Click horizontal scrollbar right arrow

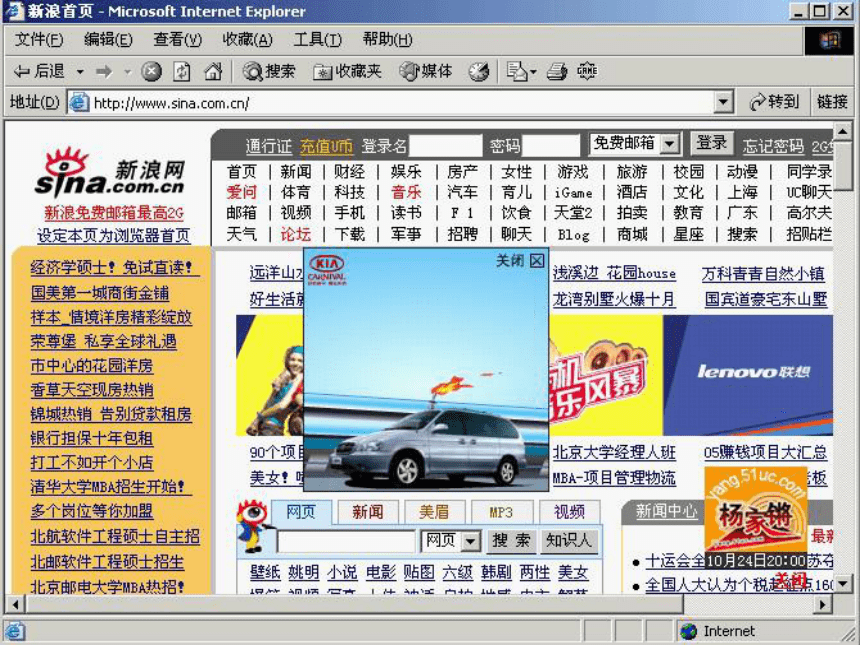[x=823, y=604]
